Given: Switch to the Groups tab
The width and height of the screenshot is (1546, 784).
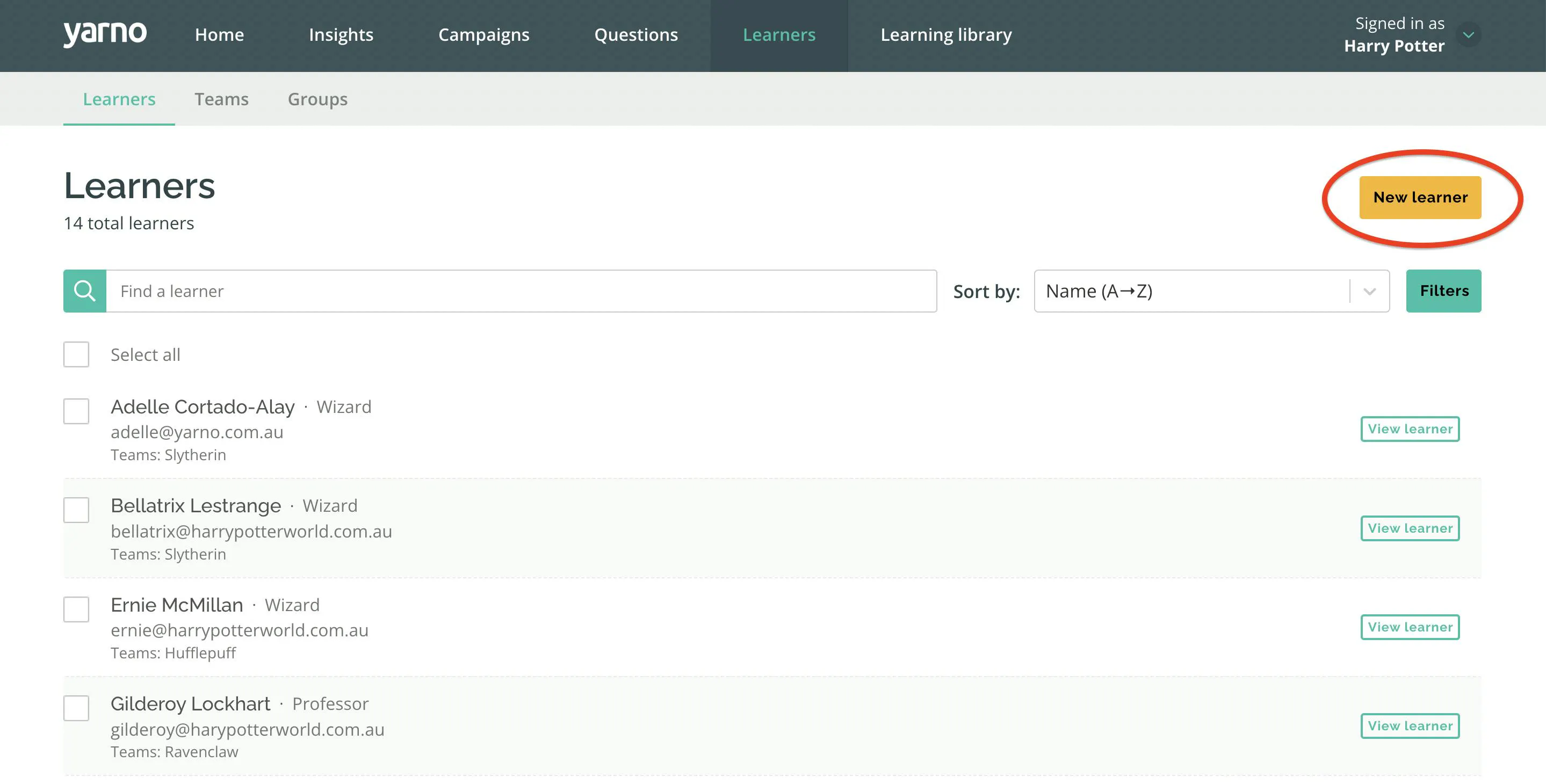Looking at the screenshot, I should coord(317,99).
